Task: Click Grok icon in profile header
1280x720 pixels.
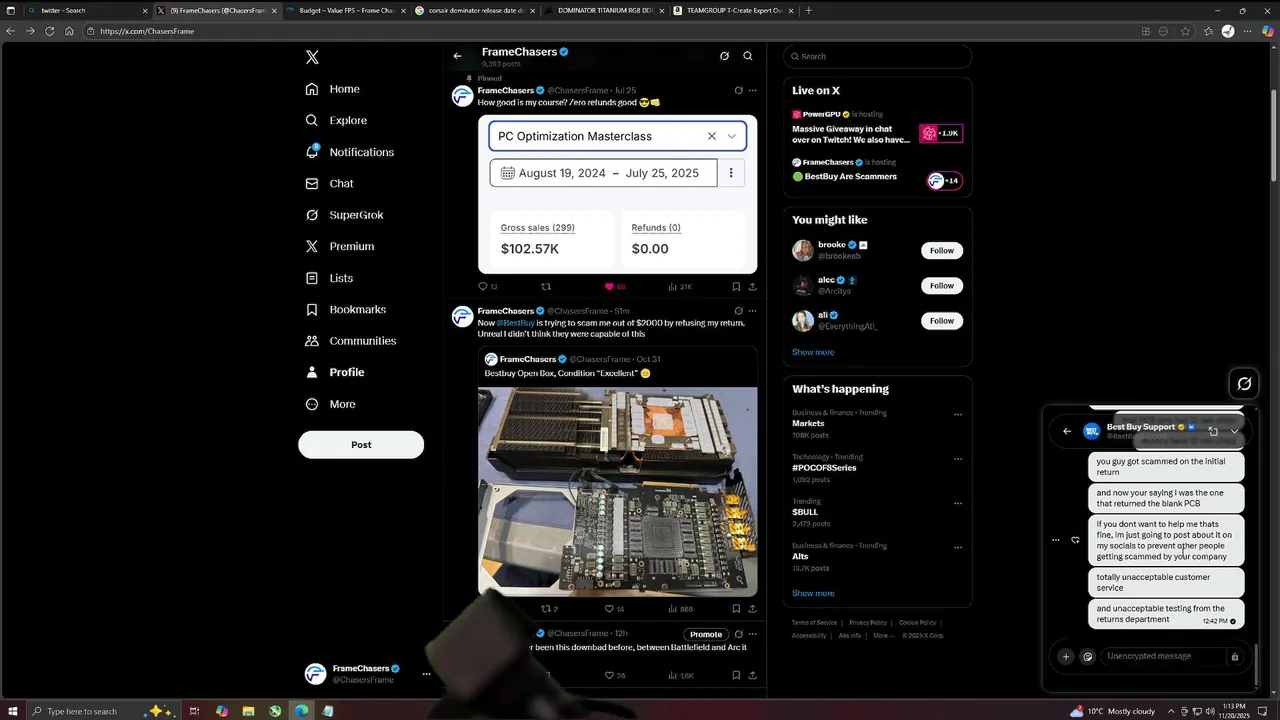Action: tap(724, 56)
